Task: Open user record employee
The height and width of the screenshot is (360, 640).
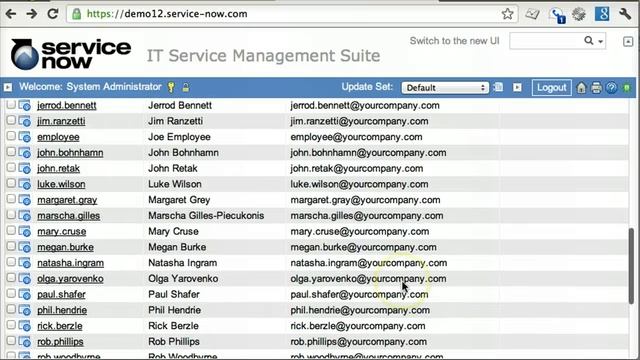Action: pos(58,137)
